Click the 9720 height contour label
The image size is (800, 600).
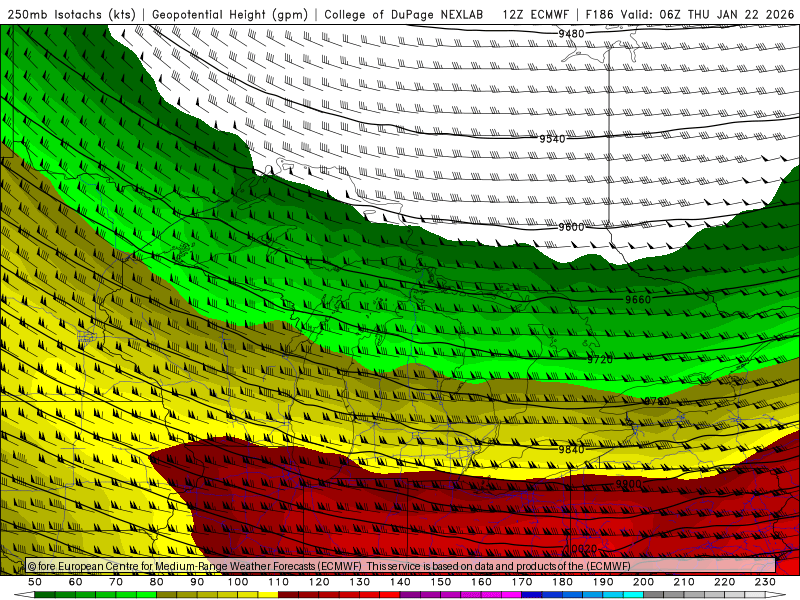click(599, 360)
